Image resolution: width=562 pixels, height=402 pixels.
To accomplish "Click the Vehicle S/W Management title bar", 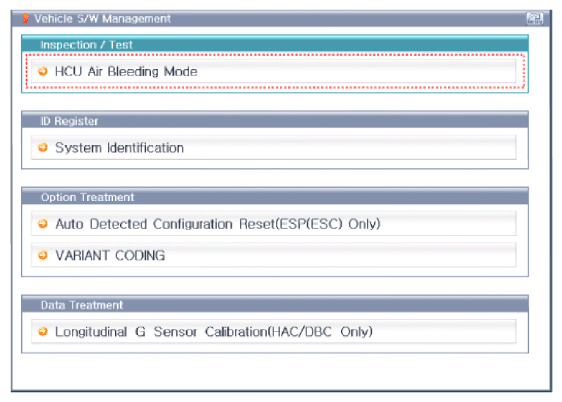I will (x=281, y=19).
